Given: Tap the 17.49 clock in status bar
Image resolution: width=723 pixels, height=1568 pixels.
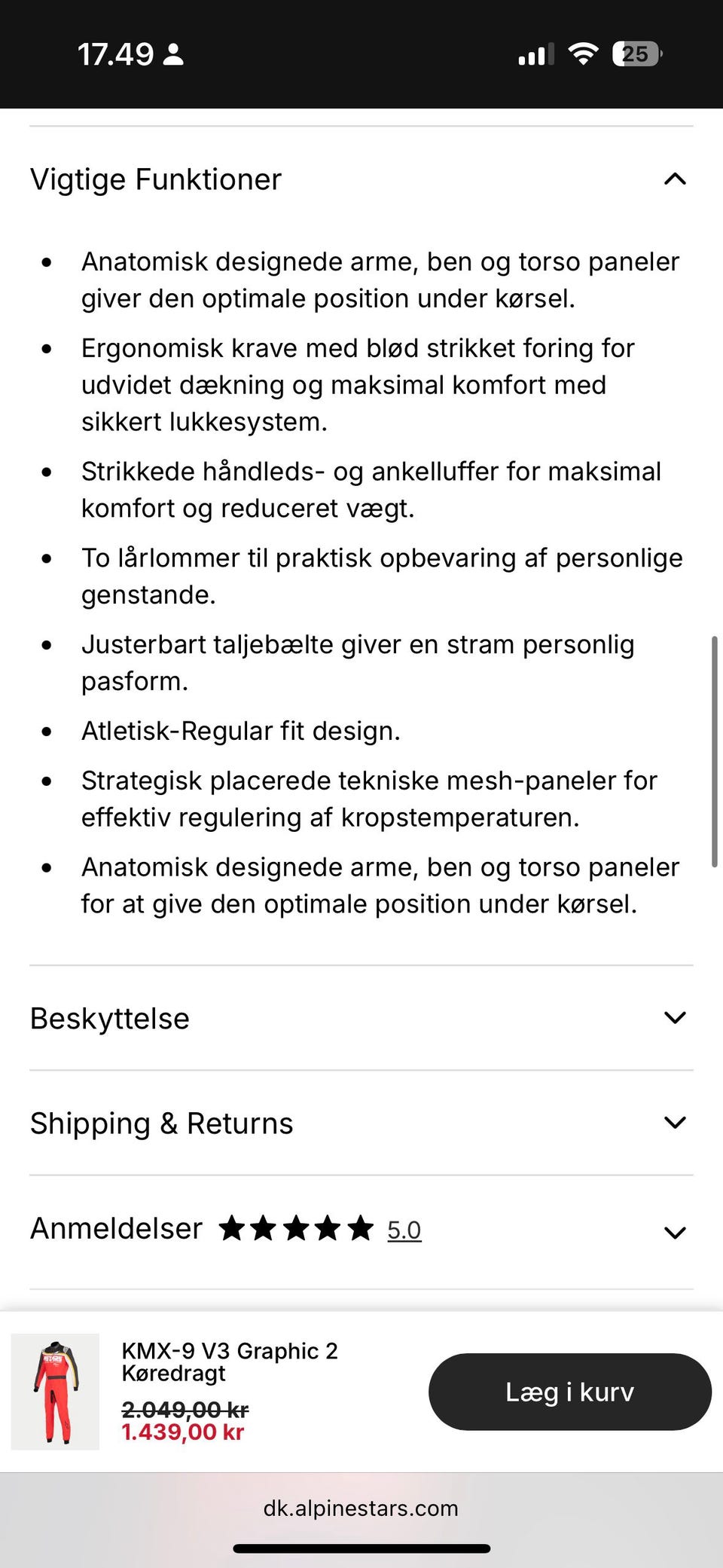Looking at the screenshot, I should (115, 54).
